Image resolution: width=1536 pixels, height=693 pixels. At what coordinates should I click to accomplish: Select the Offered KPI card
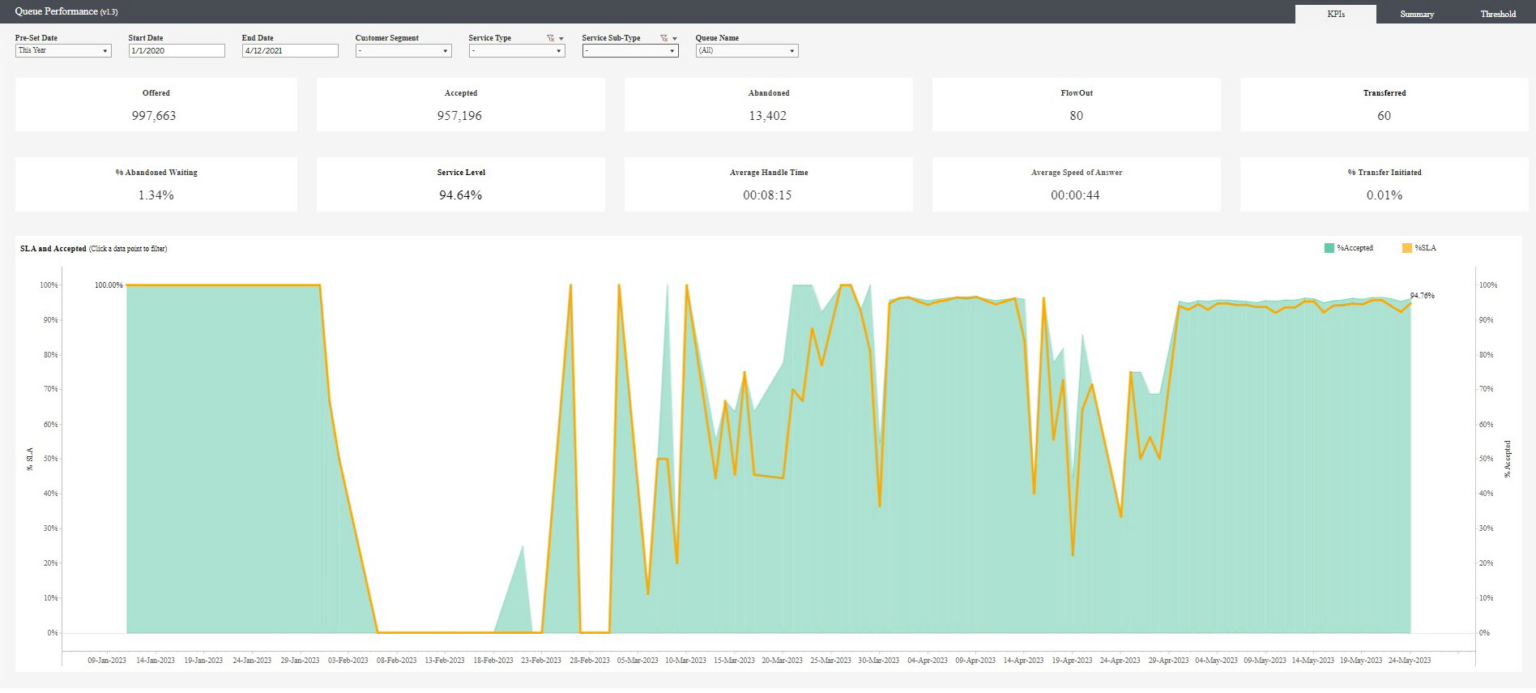click(x=155, y=104)
